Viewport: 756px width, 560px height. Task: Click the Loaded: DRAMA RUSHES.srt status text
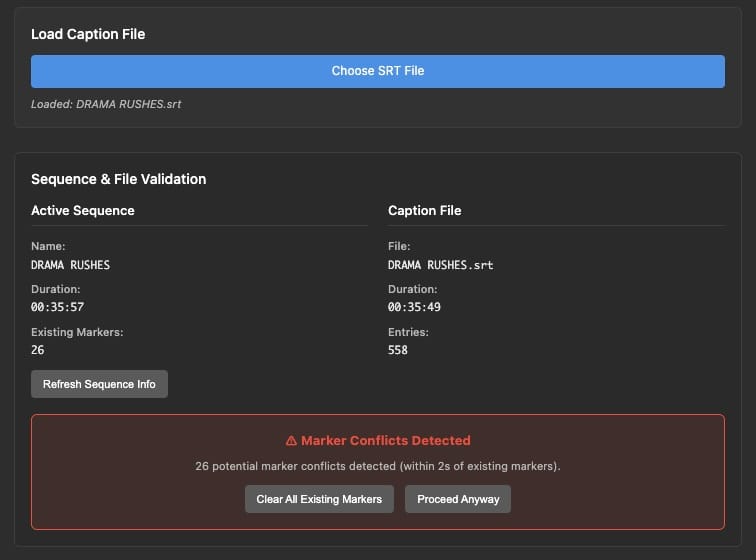[106, 104]
